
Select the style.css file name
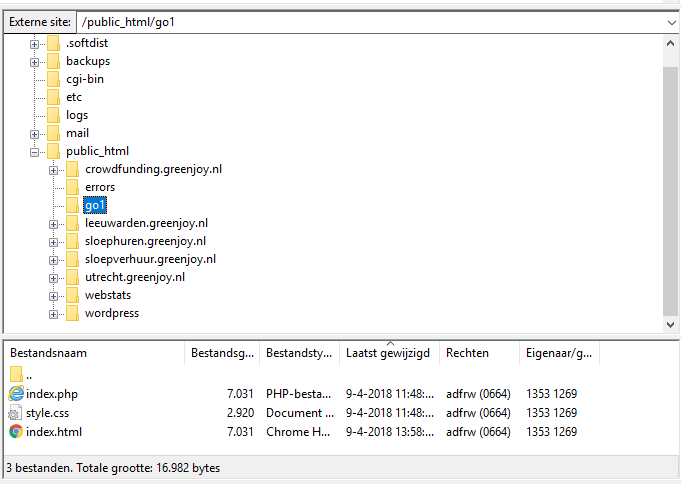(x=47, y=413)
